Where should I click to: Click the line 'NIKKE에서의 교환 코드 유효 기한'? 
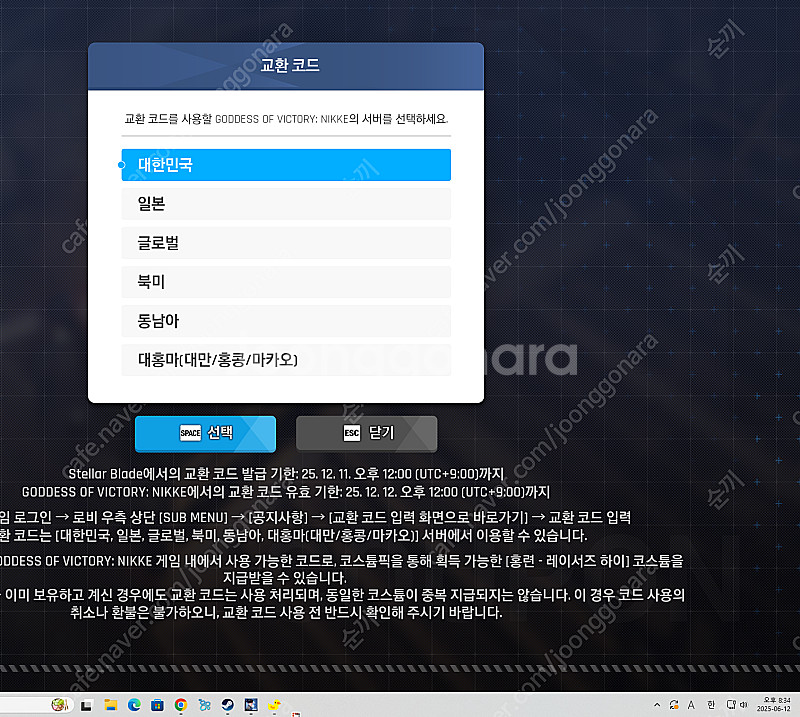[286, 492]
